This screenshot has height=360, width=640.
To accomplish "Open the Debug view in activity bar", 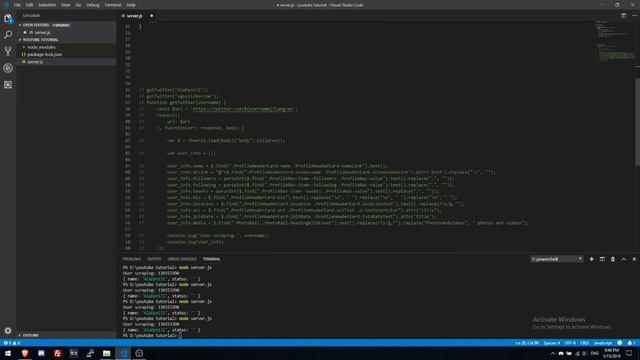I will [x=8, y=68].
